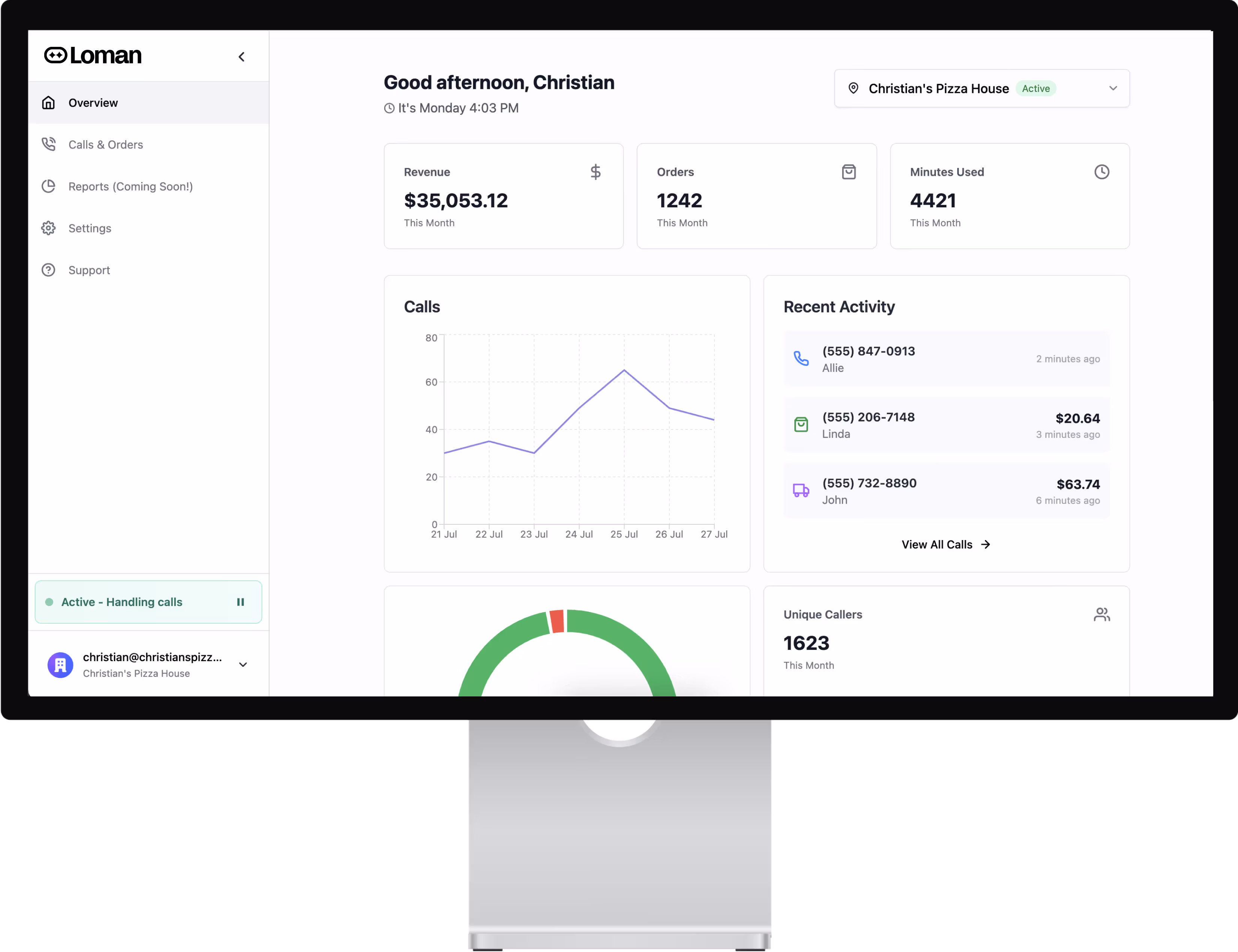This screenshot has width=1238, height=952.
Task: Open the call from (555) 847-0913 Allie
Action: pyautogui.click(x=947, y=359)
